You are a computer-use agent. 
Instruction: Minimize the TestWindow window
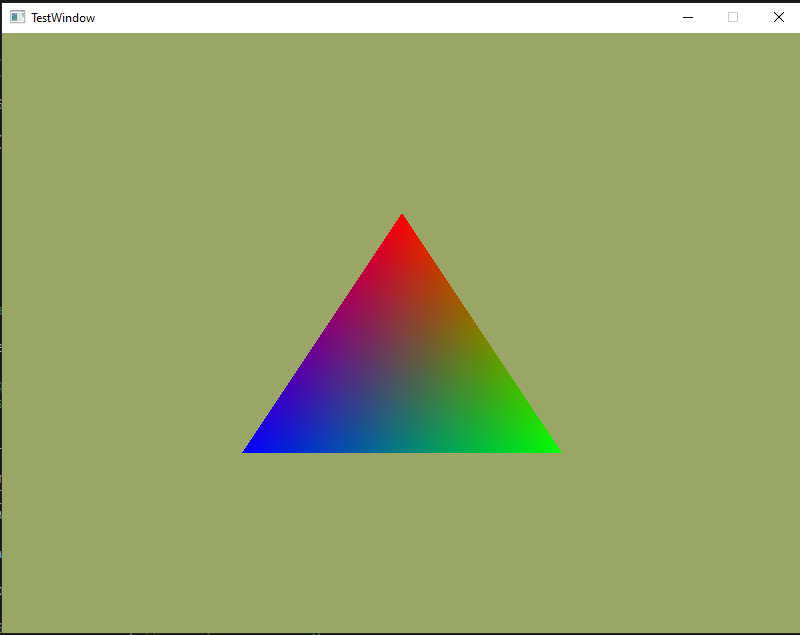[x=688, y=17]
